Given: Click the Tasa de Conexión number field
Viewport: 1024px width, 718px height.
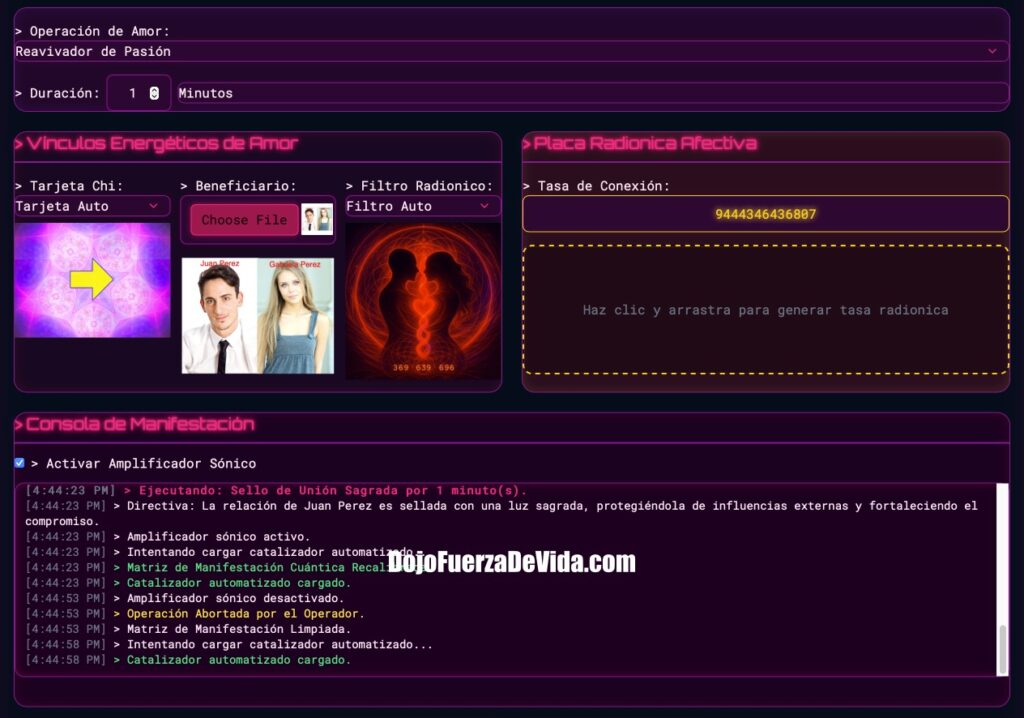Looking at the screenshot, I should point(765,214).
